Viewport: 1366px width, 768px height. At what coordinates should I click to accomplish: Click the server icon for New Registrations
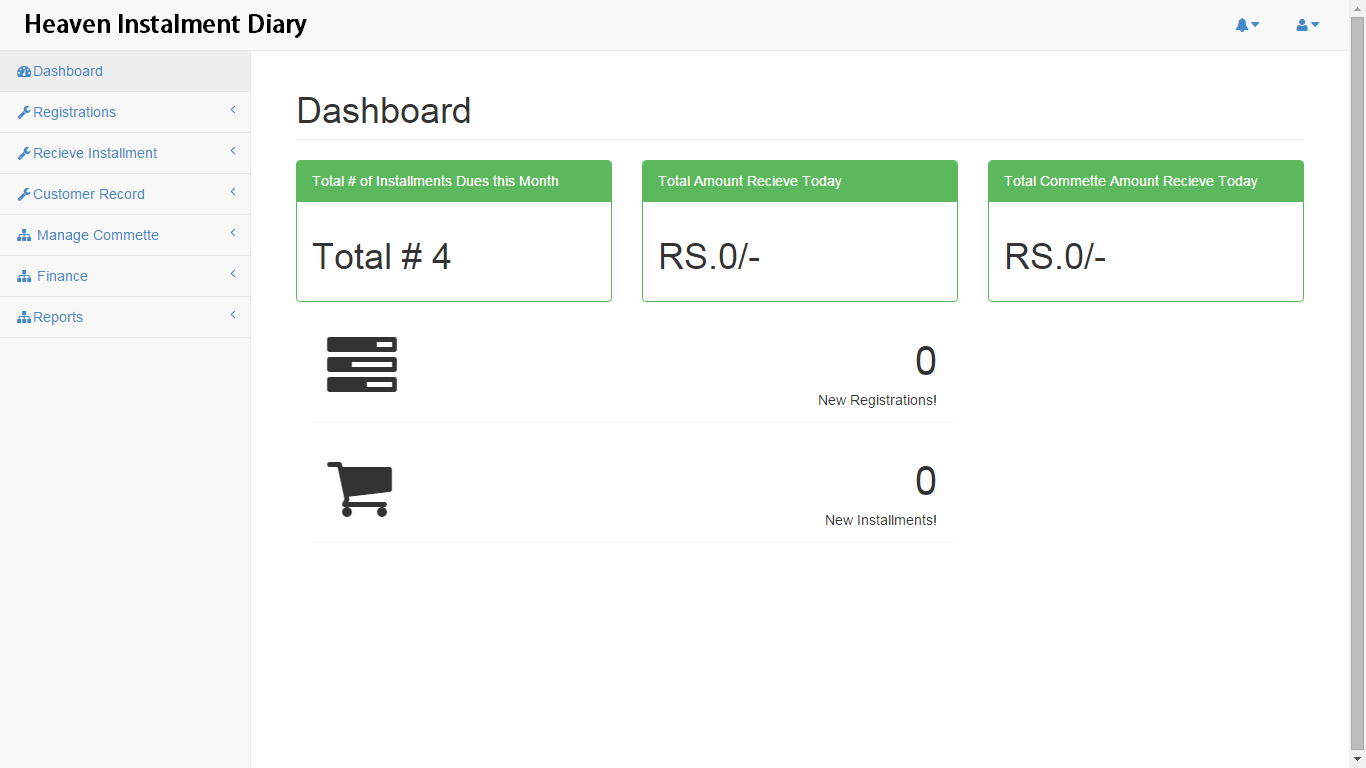[362, 364]
